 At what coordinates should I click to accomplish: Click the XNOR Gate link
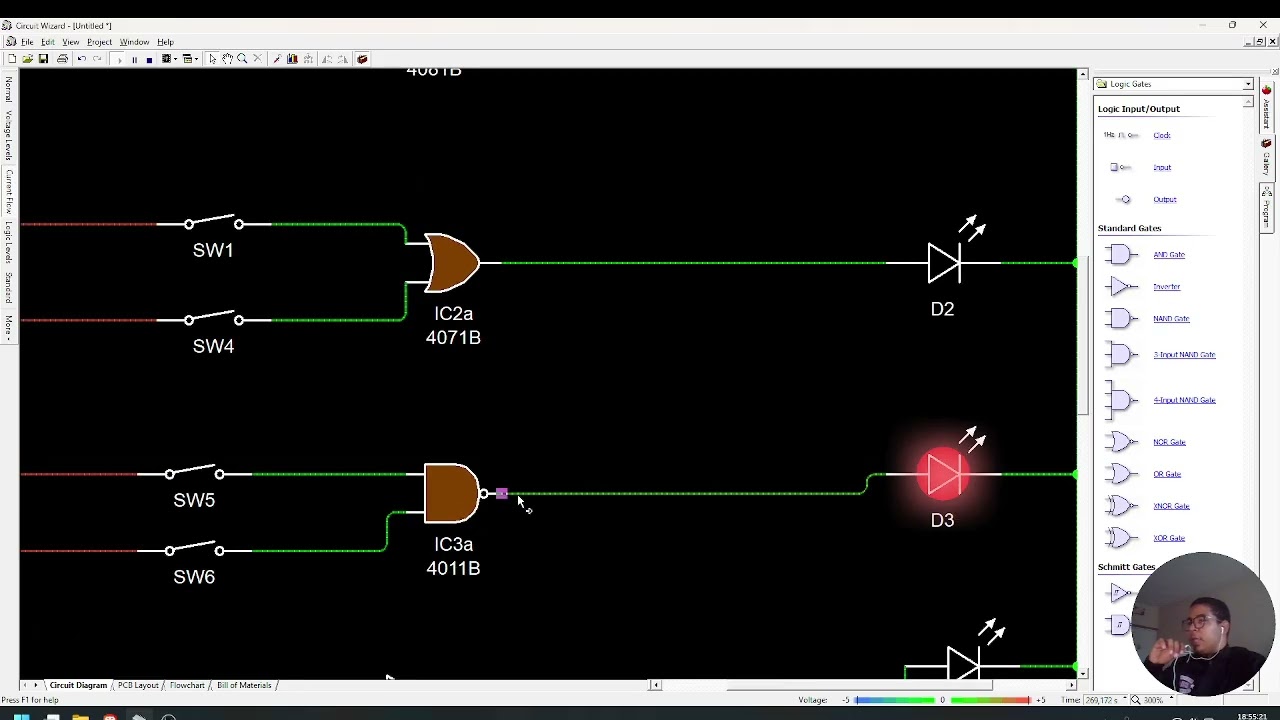pos(1171,506)
